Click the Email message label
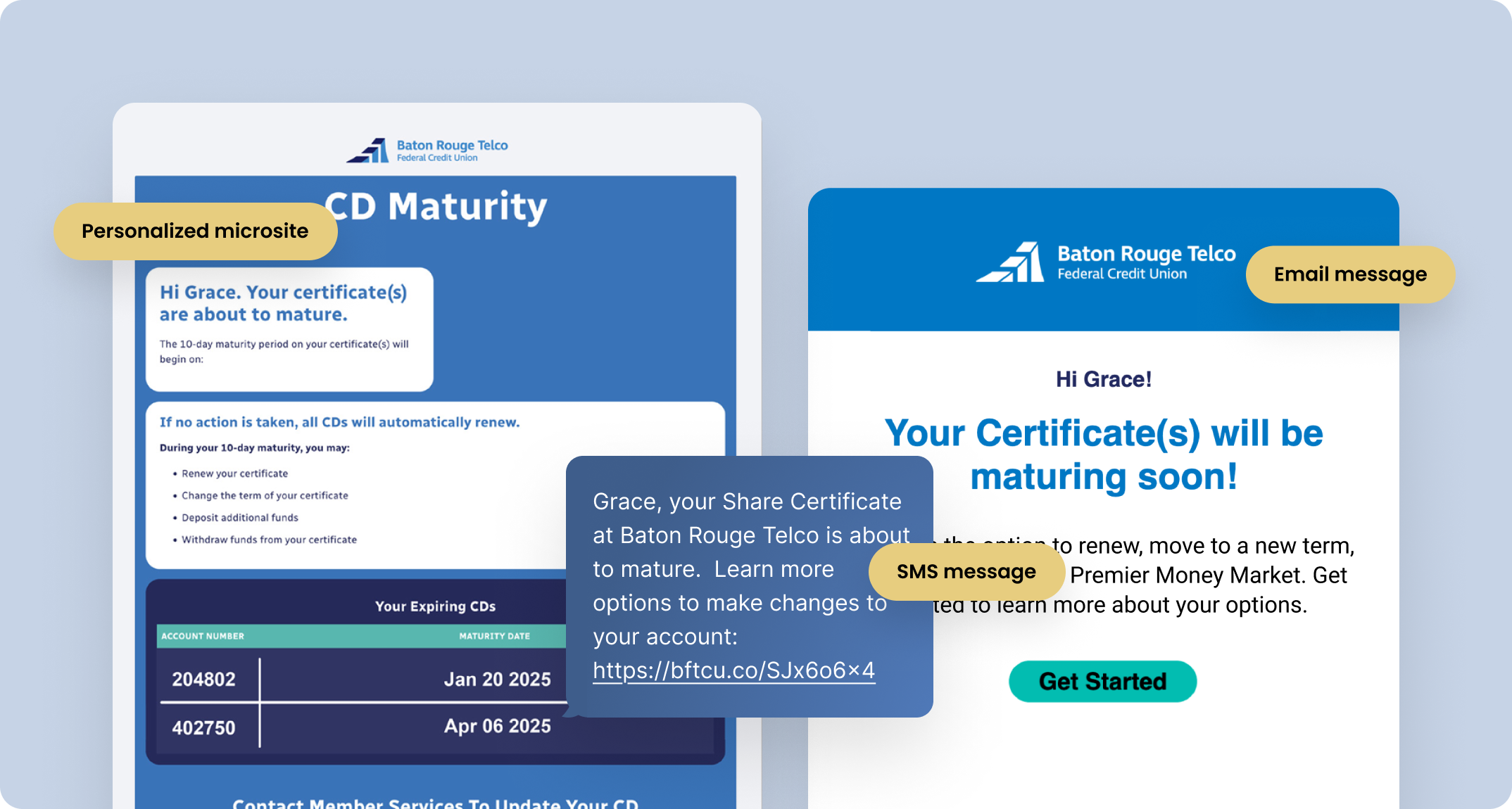The image size is (1512, 809). coord(1349,274)
